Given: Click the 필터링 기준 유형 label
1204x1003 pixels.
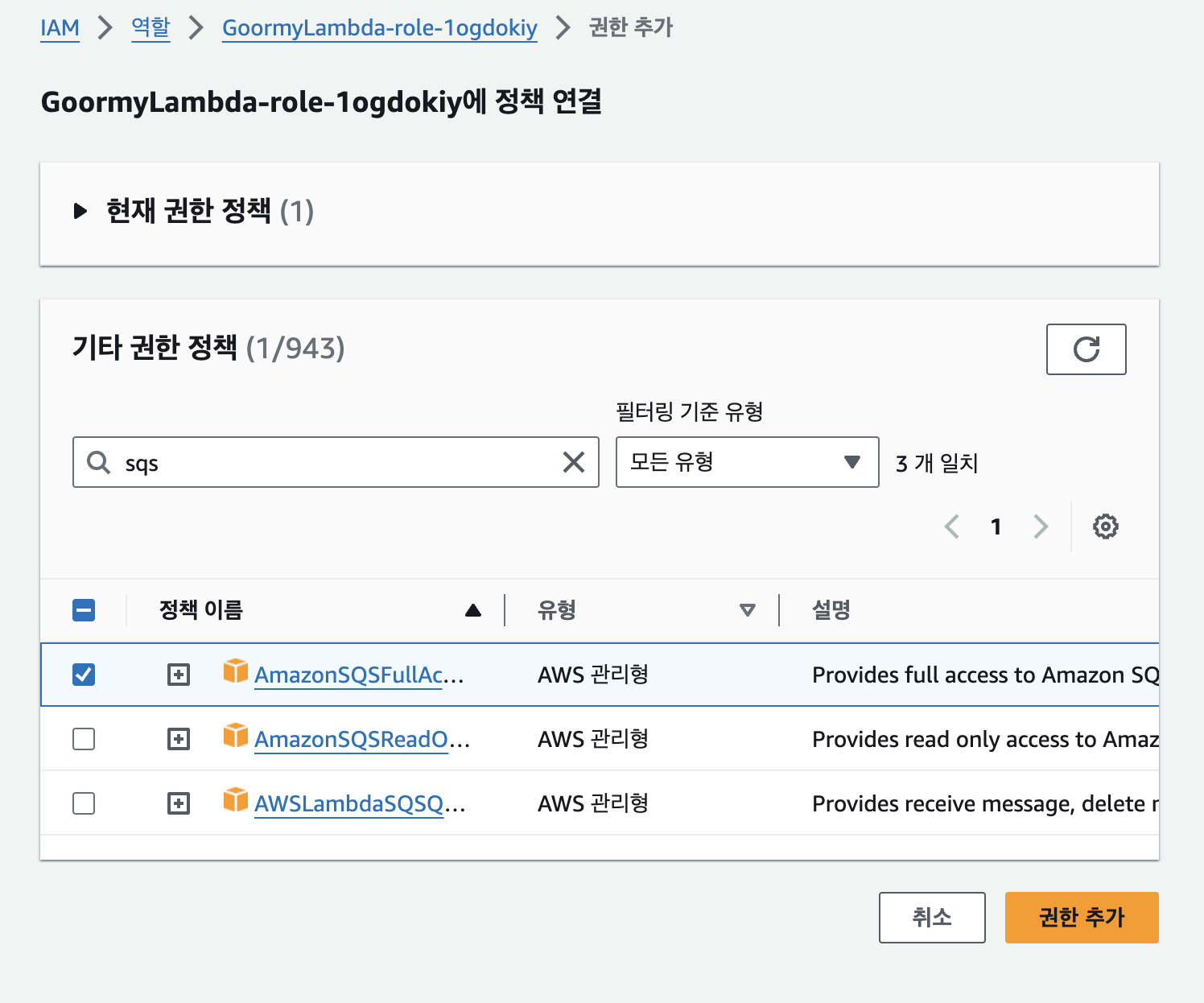Looking at the screenshot, I should [689, 412].
